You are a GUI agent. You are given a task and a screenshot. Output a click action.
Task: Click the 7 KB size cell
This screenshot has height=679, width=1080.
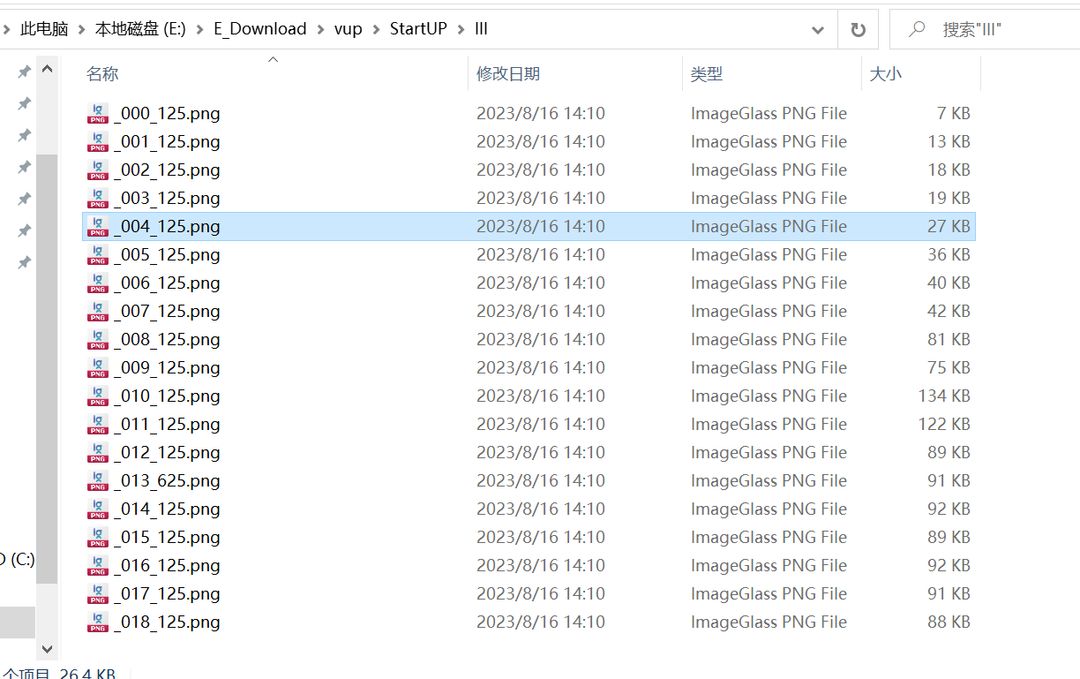coord(953,114)
